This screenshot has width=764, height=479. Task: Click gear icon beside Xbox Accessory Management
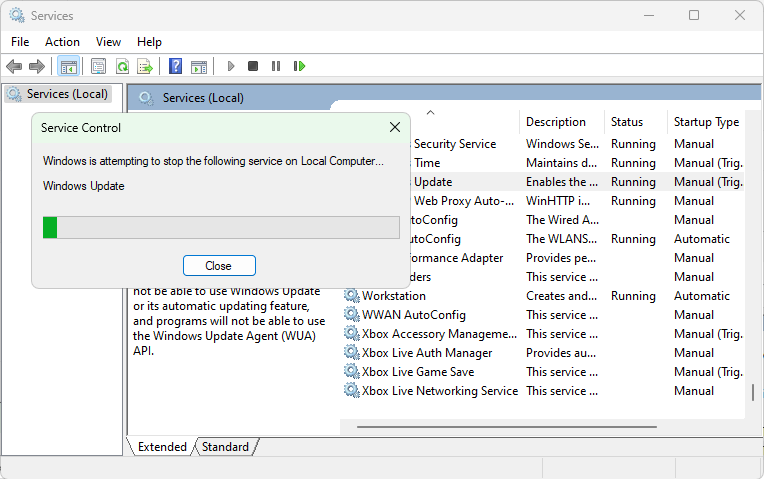[x=351, y=333]
